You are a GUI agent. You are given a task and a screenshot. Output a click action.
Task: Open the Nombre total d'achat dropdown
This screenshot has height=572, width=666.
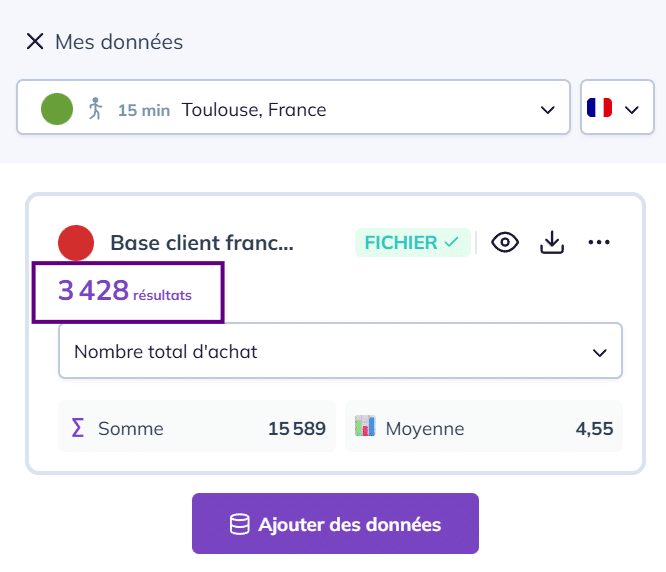click(340, 351)
